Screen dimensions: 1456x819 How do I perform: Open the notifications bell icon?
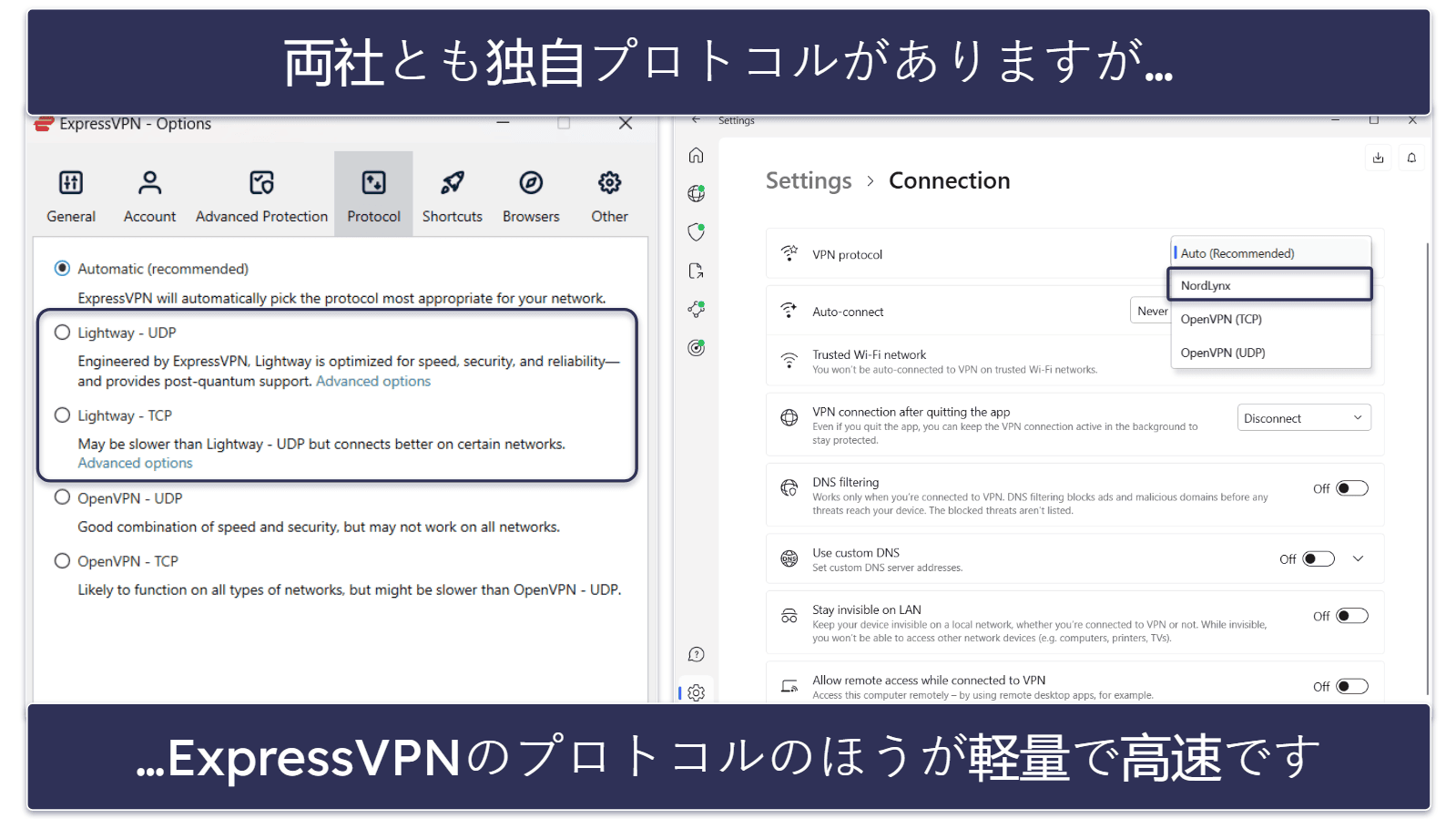(x=1411, y=158)
